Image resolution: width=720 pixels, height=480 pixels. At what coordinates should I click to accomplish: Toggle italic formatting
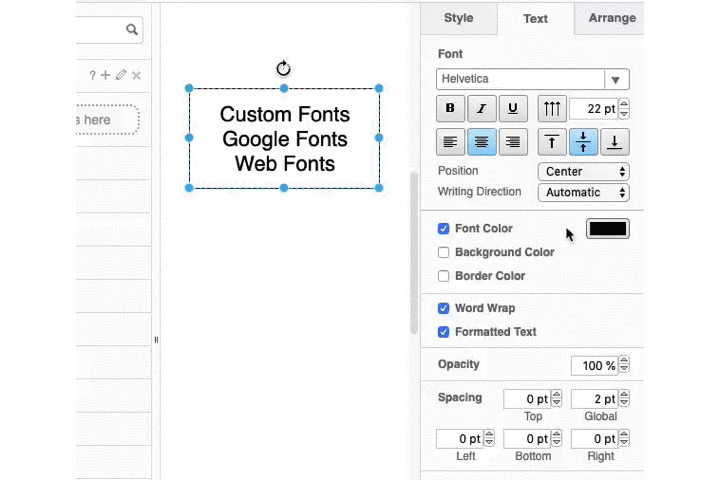click(x=481, y=108)
